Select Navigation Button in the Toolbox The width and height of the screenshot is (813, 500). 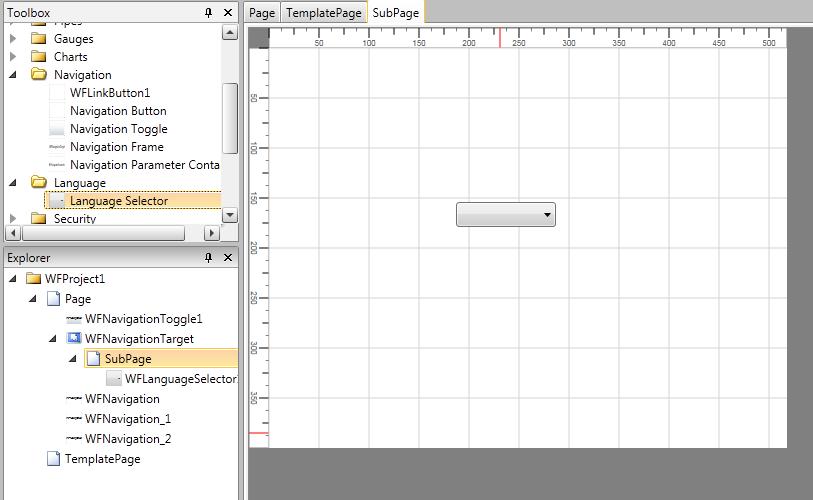pyautogui.click(x=118, y=111)
